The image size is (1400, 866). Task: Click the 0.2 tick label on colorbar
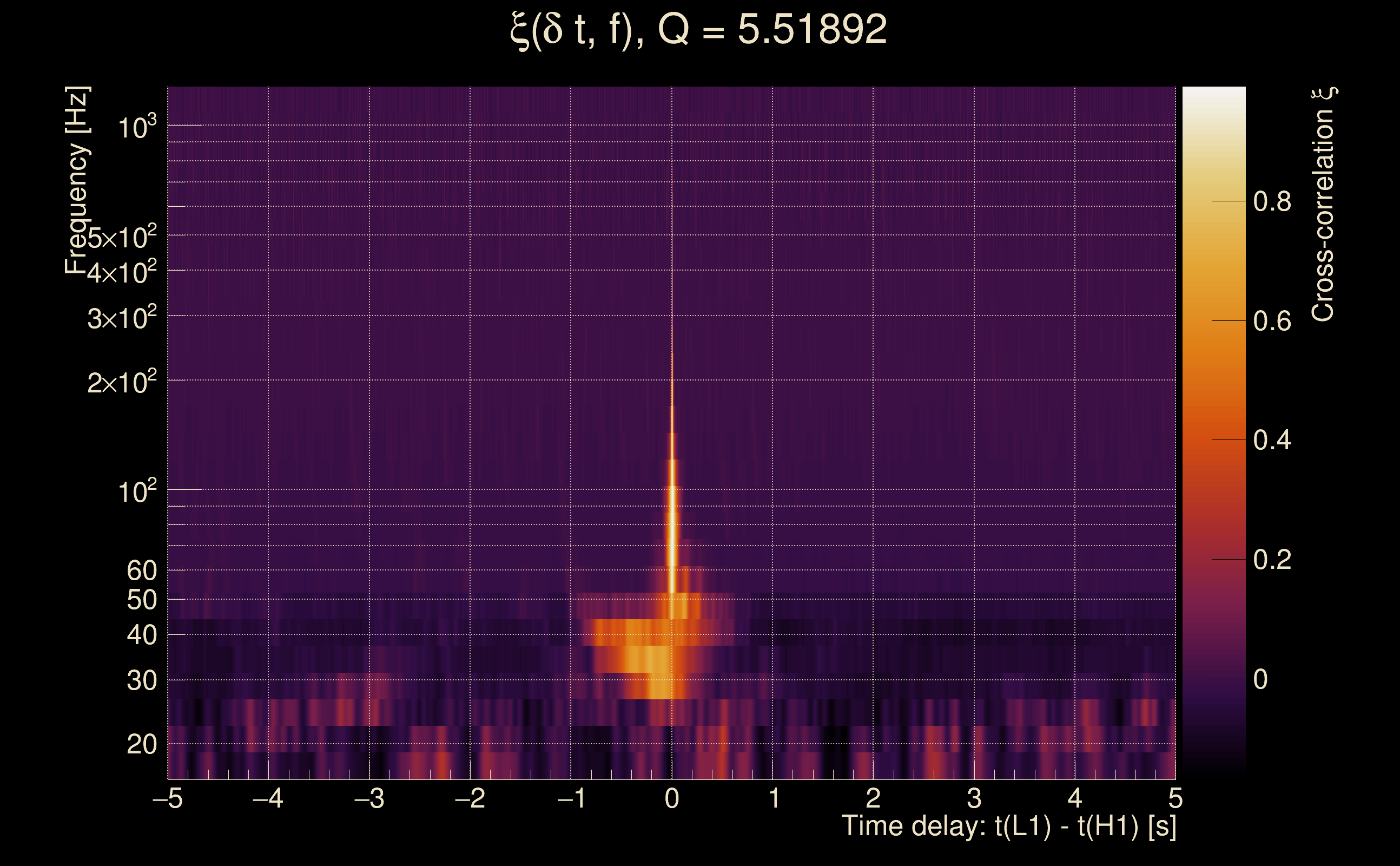click(1272, 560)
